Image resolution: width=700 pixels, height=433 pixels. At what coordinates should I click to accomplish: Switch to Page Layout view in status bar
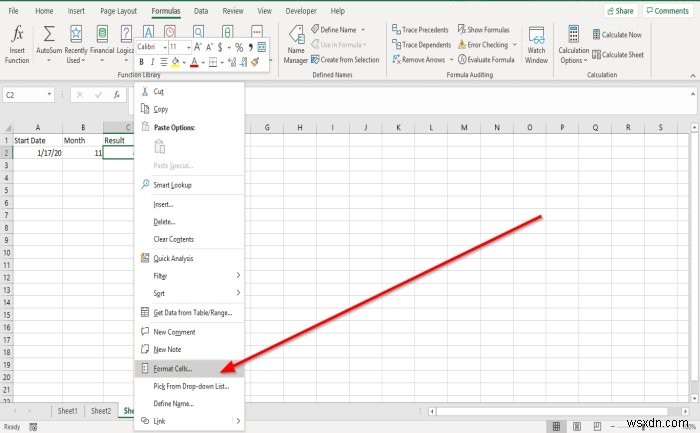(x=577, y=426)
